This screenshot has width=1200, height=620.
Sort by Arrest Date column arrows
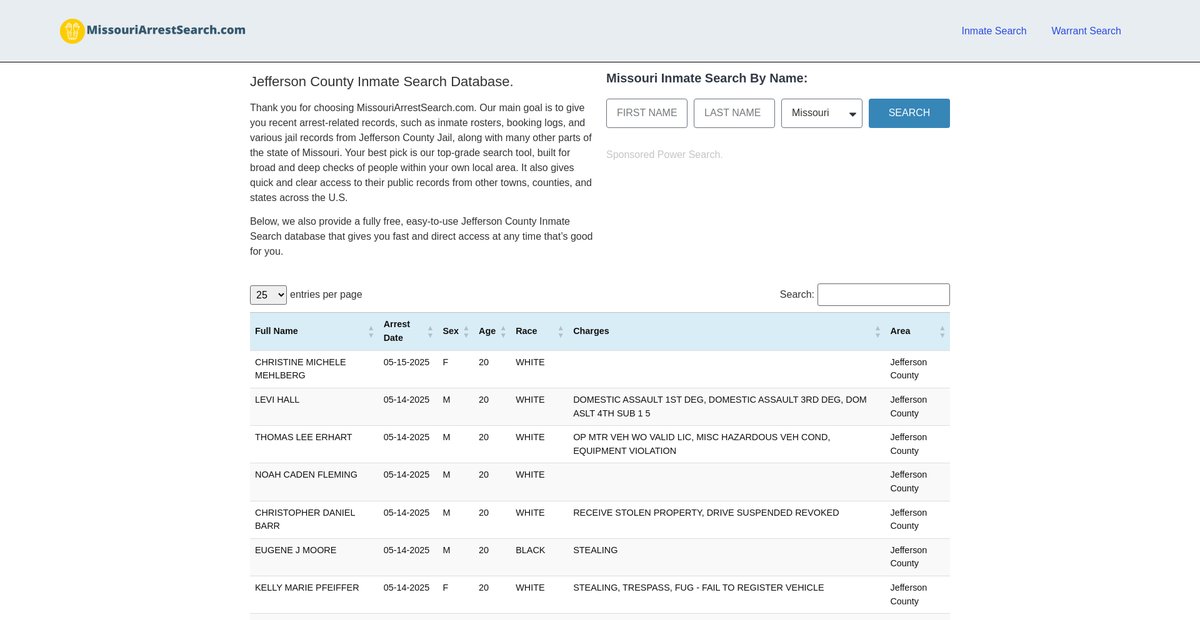pos(430,331)
